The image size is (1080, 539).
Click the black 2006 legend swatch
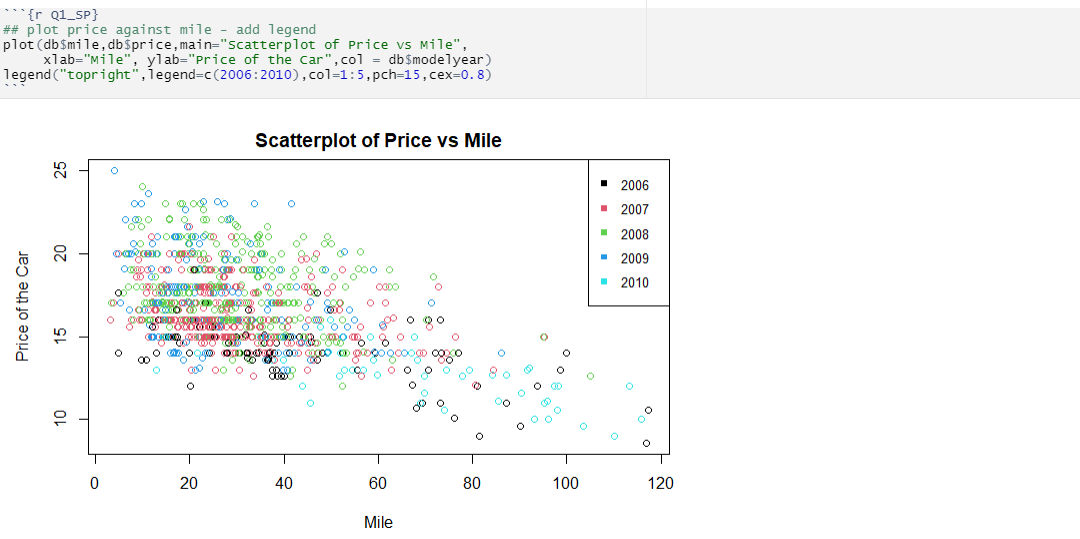pyautogui.click(x=604, y=184)
